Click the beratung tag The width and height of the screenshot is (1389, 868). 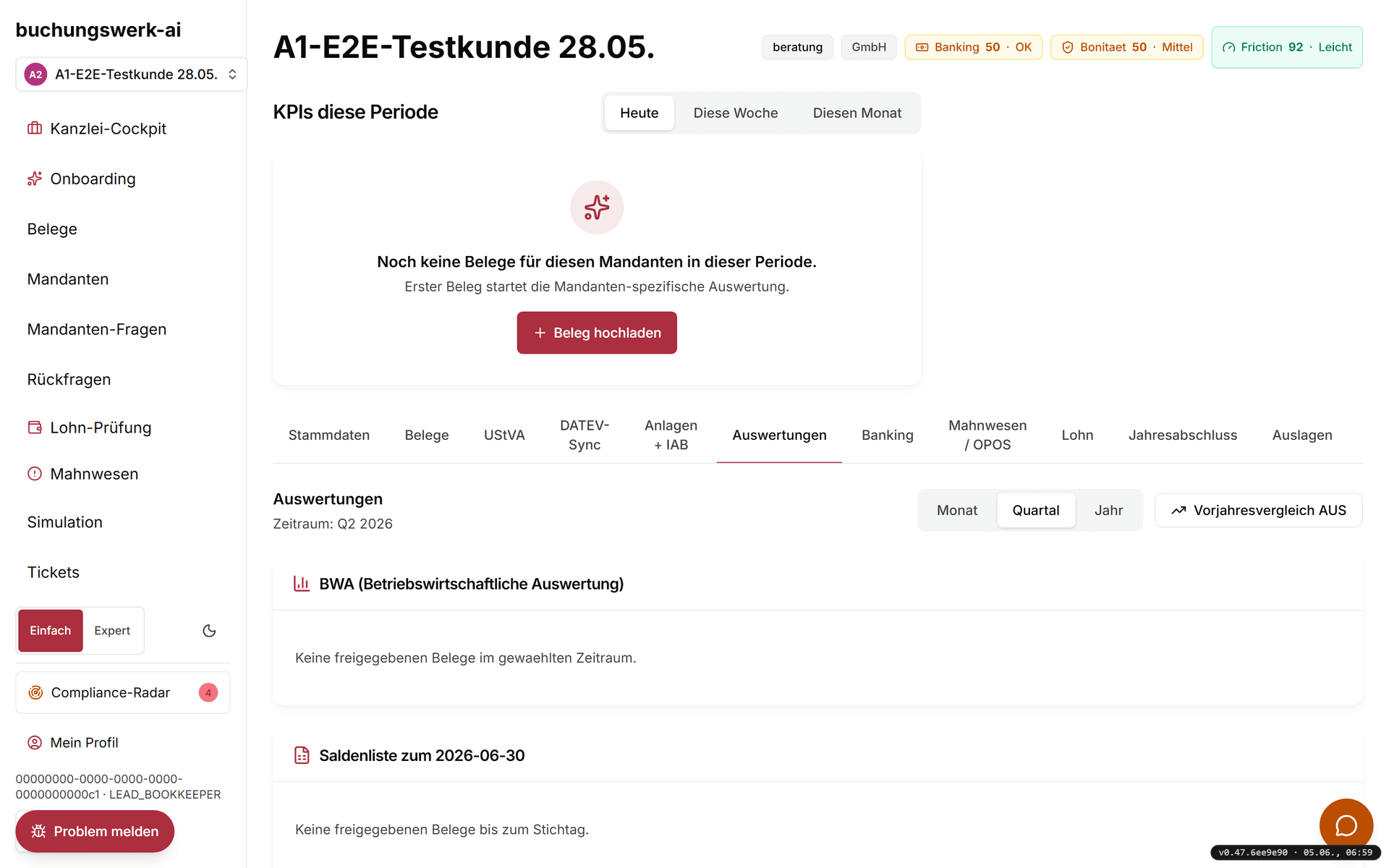[797, 47]
